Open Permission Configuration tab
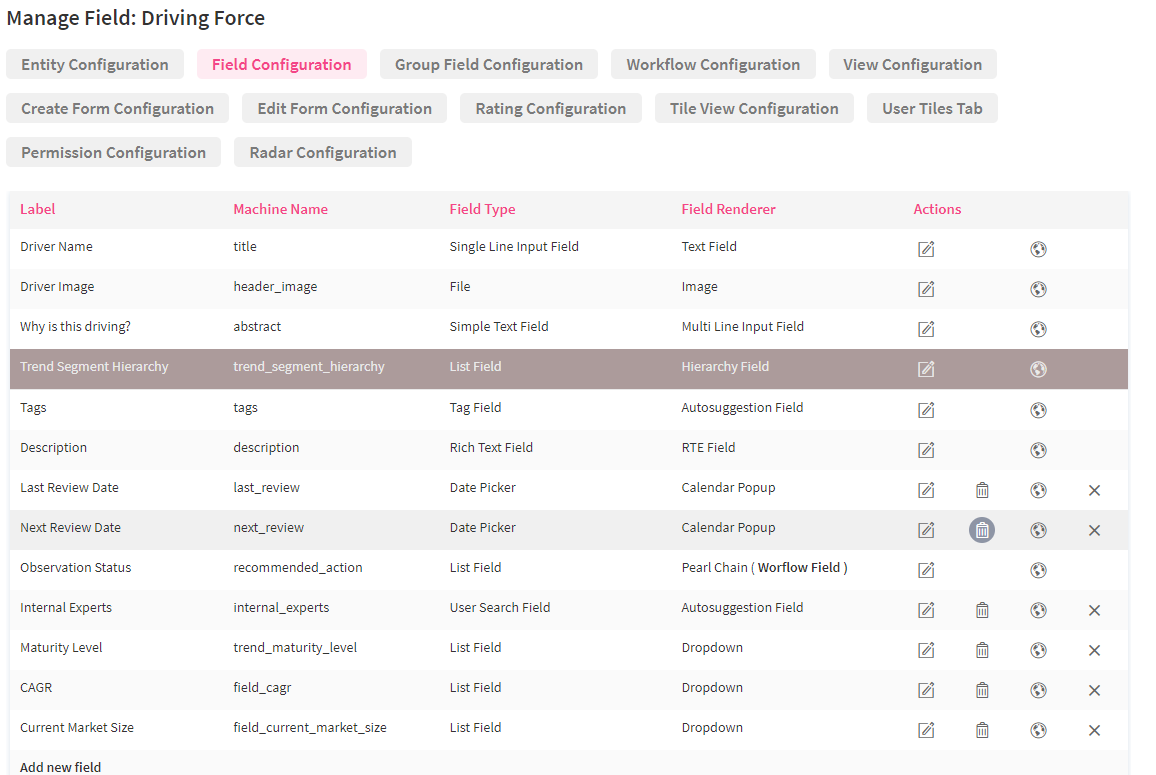This screenshot has width=1156, height=775. [114, 153]
